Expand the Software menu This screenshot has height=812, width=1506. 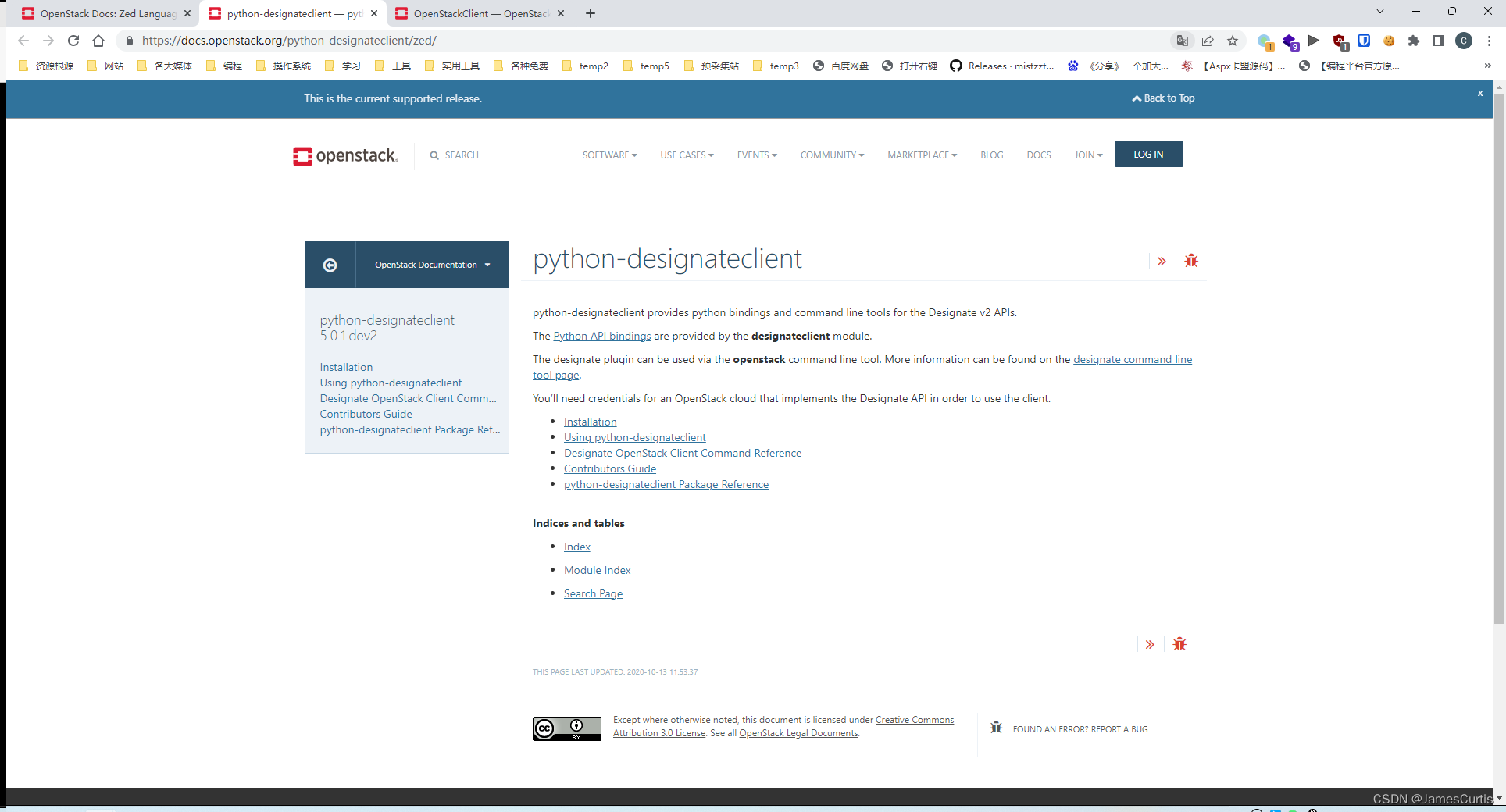[609, 155]
